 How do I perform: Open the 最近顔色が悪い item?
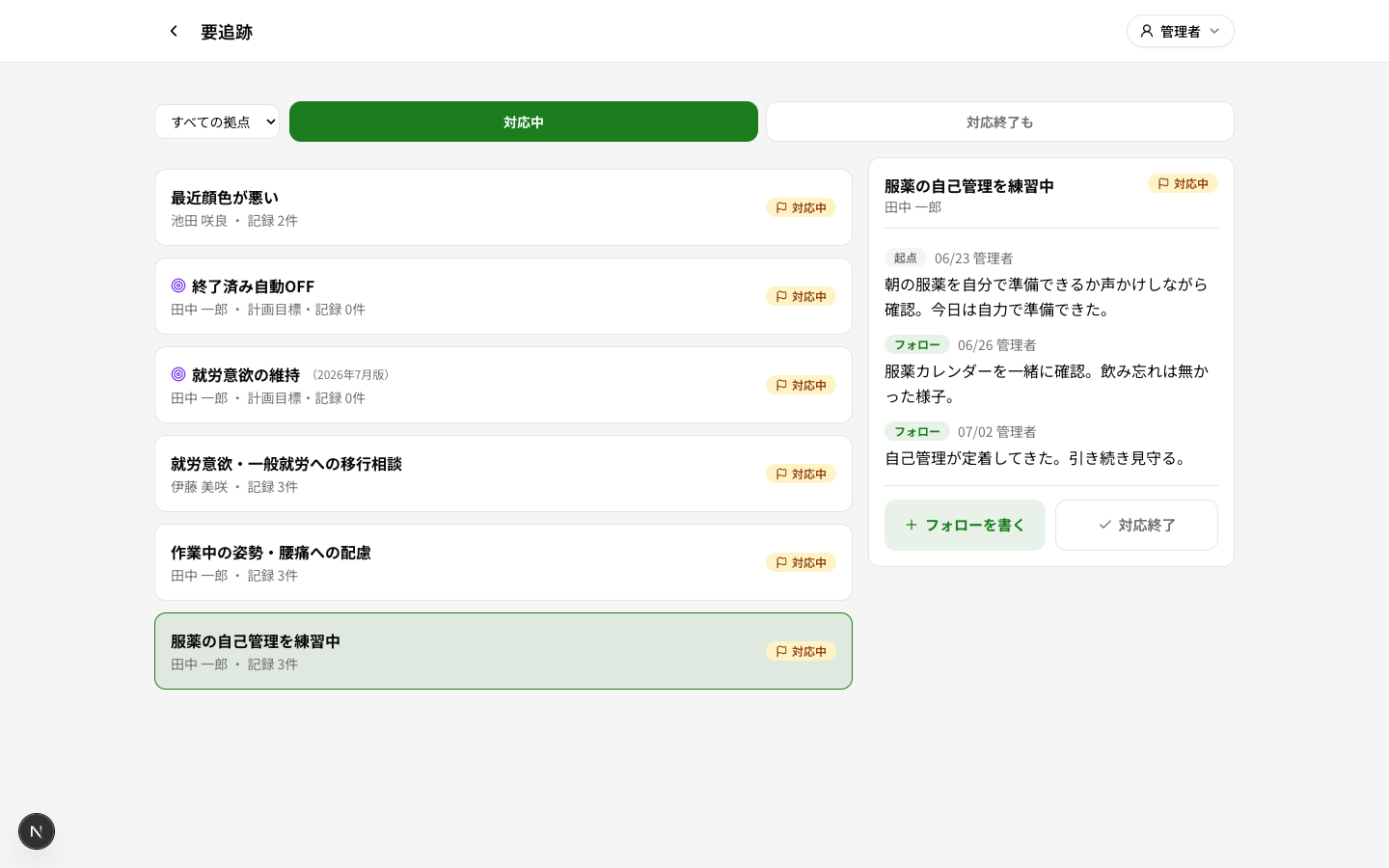[x=504, y=207]
